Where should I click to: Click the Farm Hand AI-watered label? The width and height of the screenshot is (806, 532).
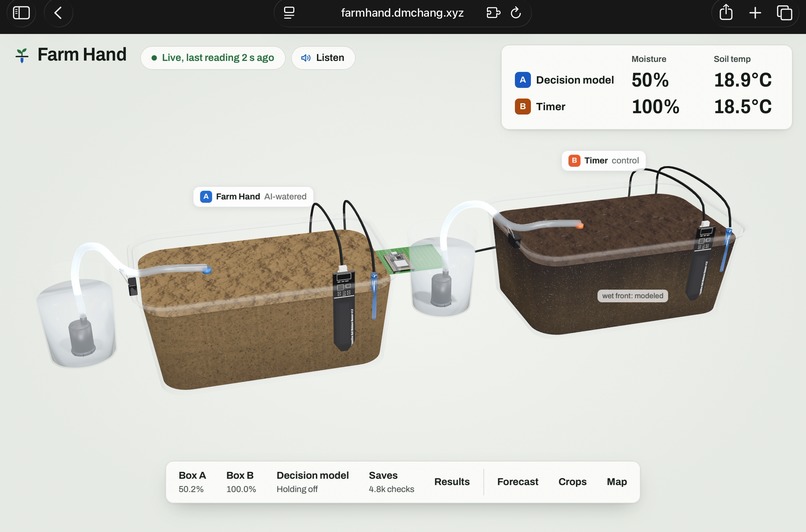[253, 196]
